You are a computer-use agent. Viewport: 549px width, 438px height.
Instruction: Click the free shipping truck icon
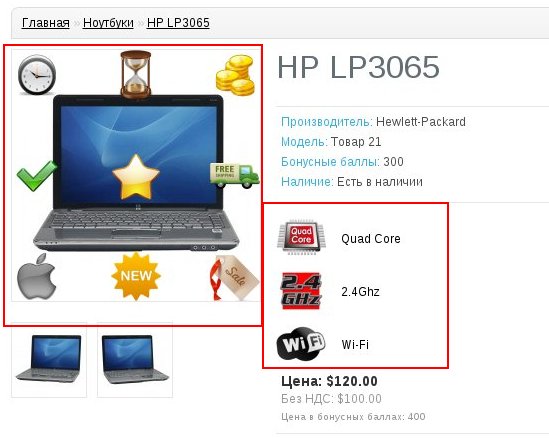click(235, 175)
